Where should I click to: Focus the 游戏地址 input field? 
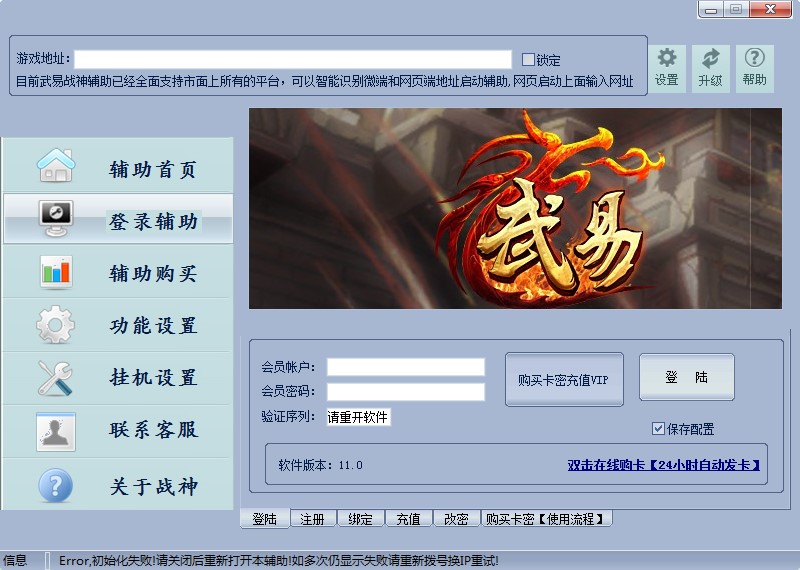pos(293,59)
